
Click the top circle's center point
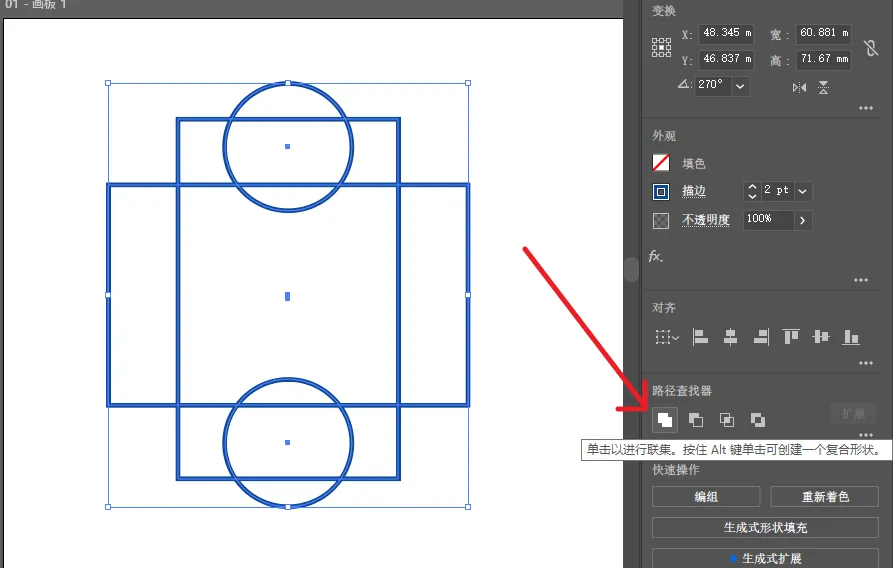pos(288,146)
